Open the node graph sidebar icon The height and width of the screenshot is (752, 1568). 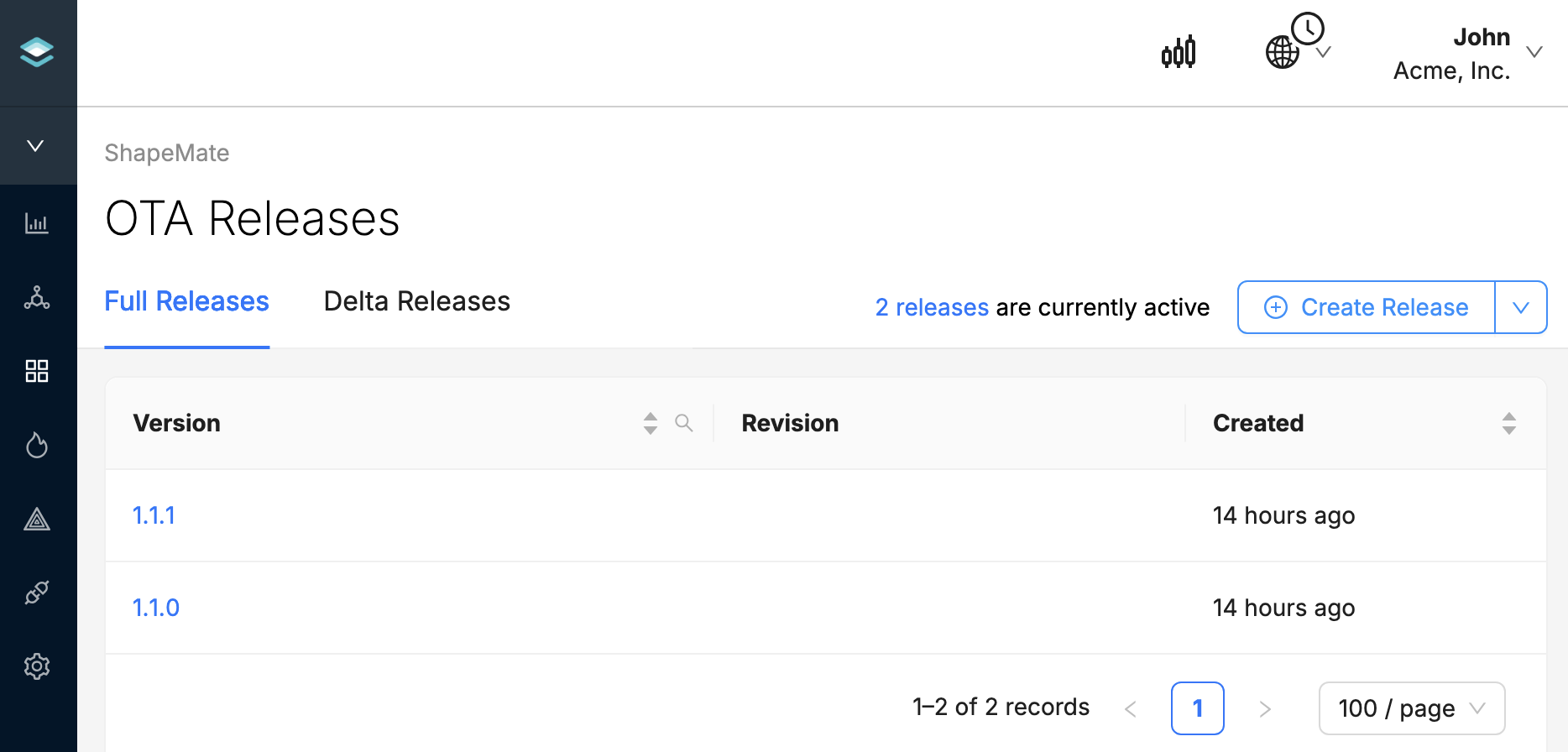tap(37, 297)
